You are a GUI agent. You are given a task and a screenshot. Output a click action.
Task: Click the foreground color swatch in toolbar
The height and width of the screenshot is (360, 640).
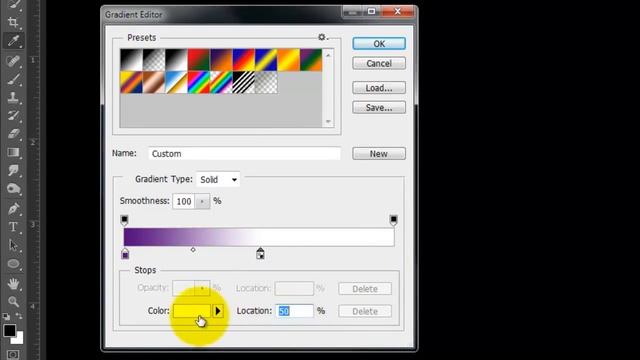click(x=9, y=330)
